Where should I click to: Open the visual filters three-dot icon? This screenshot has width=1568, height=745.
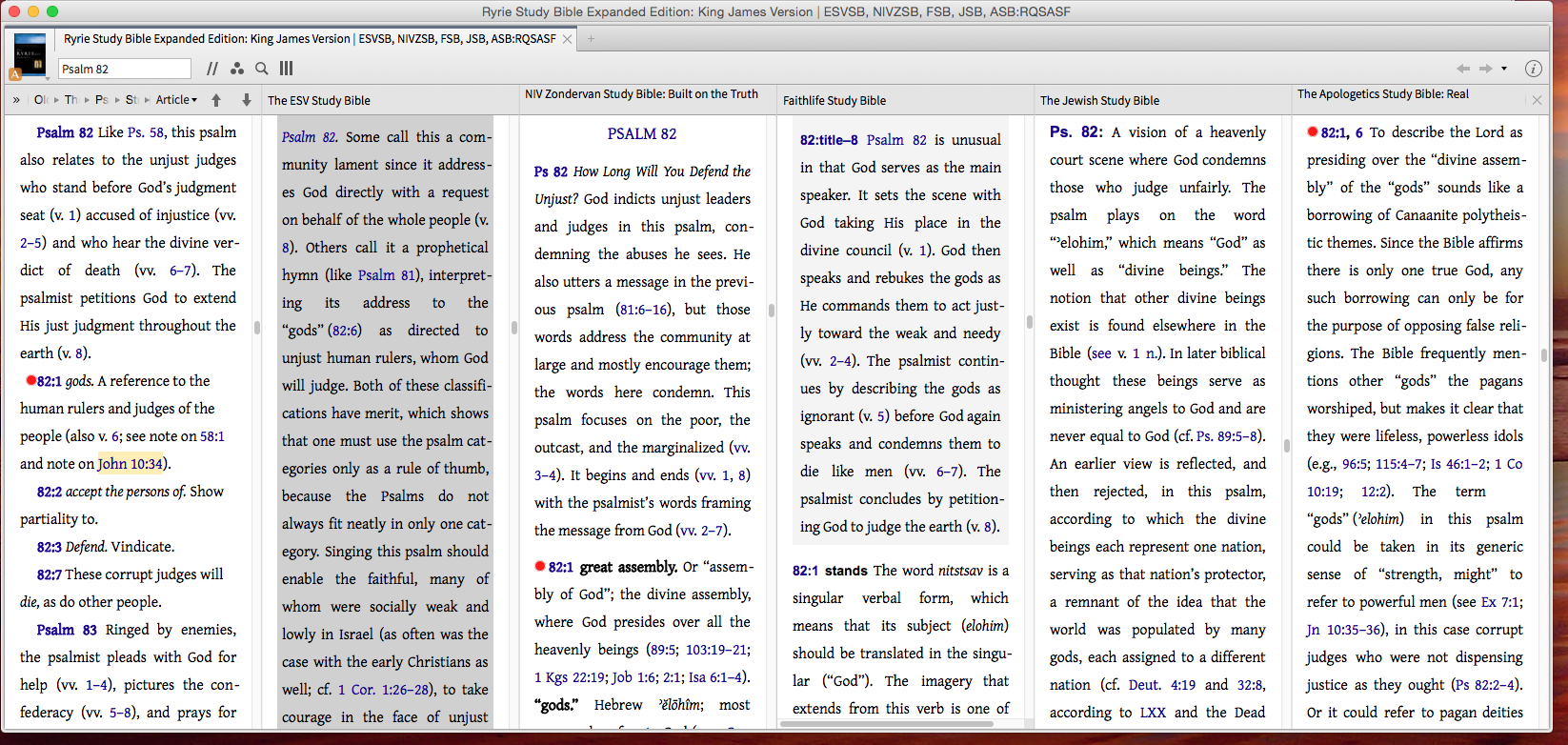237,69
